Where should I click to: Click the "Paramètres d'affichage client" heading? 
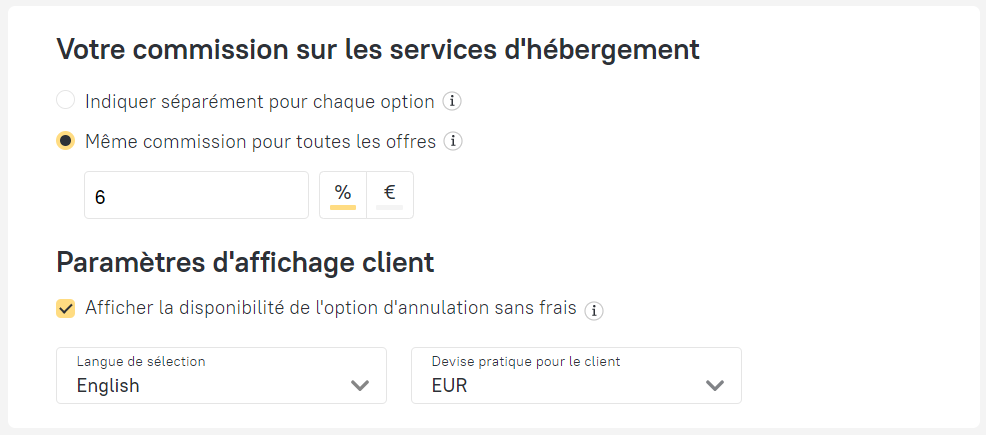coord(245,262)
